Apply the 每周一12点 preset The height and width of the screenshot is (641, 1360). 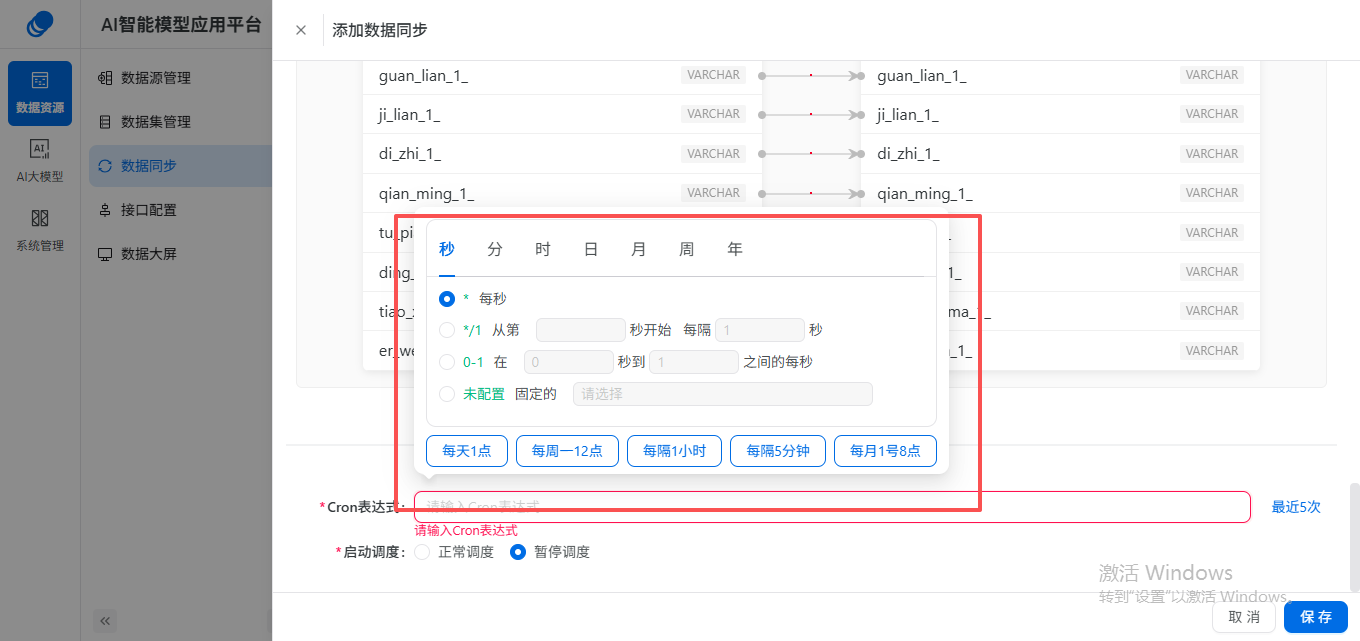pyautogui.click(x=567, y=451)
